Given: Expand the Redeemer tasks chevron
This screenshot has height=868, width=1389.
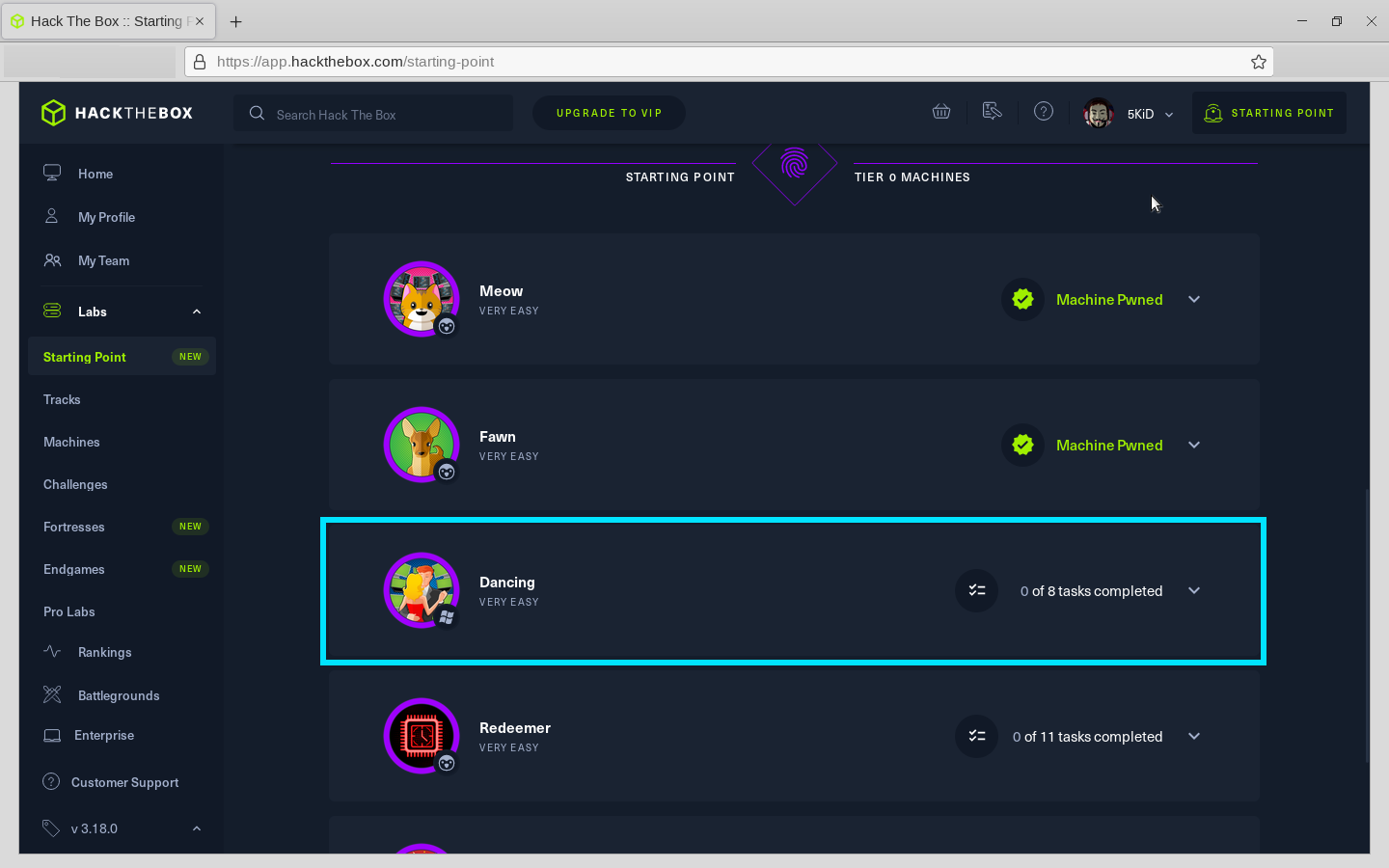Looking at the screenshot, I should [1194, 736].
